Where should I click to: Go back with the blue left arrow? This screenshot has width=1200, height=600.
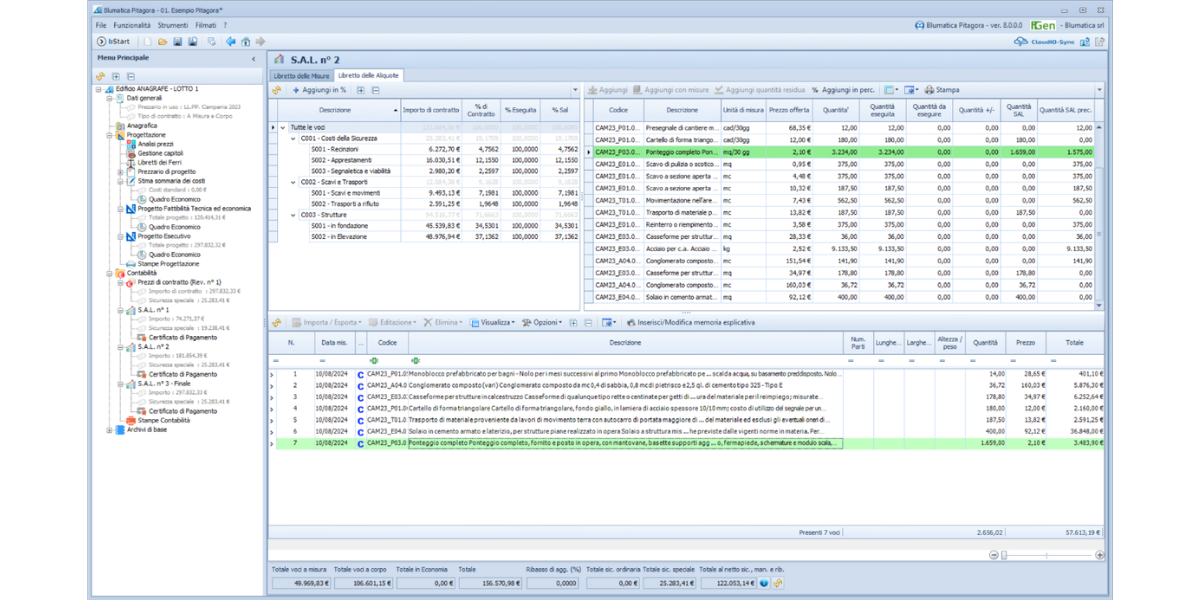click(x=231, y=42)
